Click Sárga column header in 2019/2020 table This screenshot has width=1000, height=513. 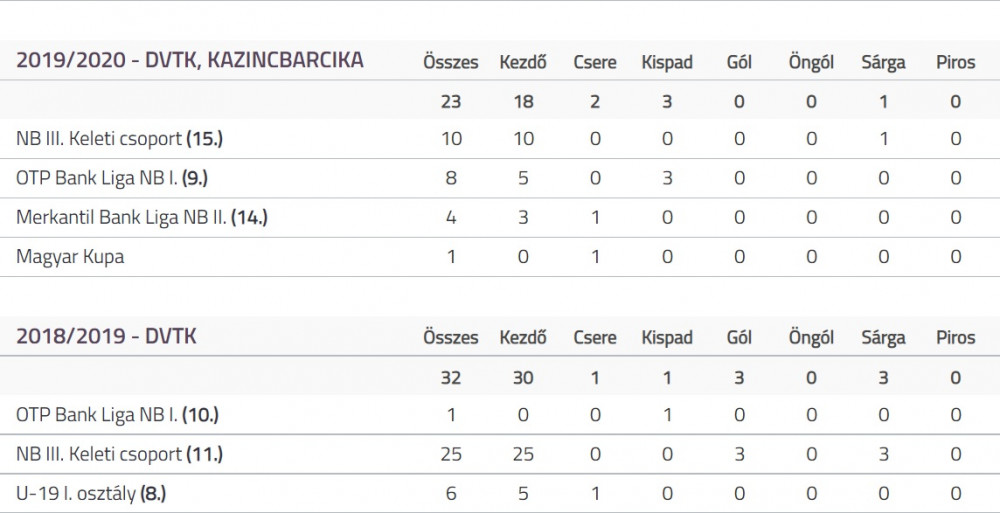pos(883,62)
